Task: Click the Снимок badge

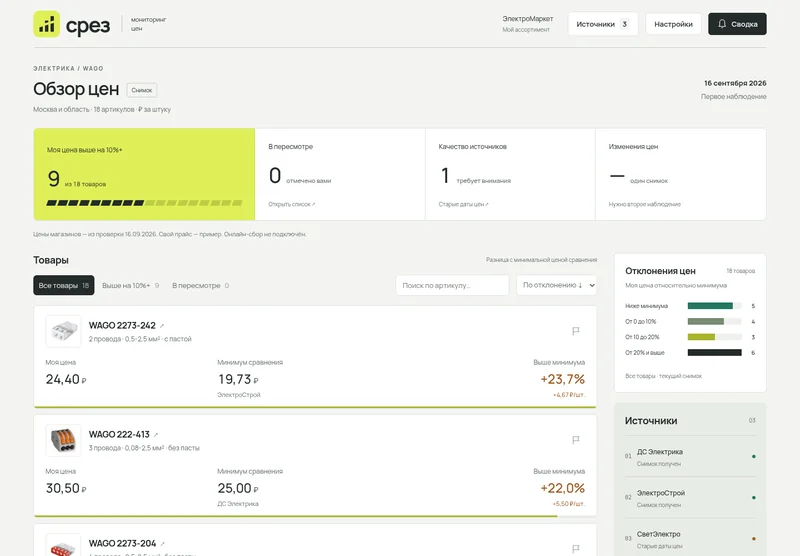Action: (x=142, y=90)
